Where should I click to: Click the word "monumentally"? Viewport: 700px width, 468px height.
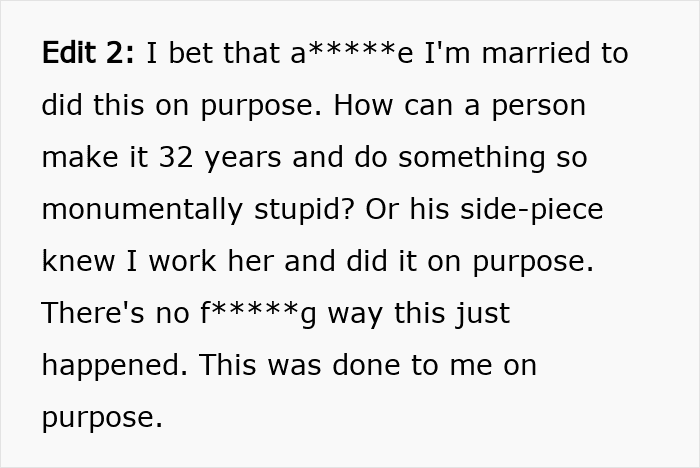pos(133,209)
